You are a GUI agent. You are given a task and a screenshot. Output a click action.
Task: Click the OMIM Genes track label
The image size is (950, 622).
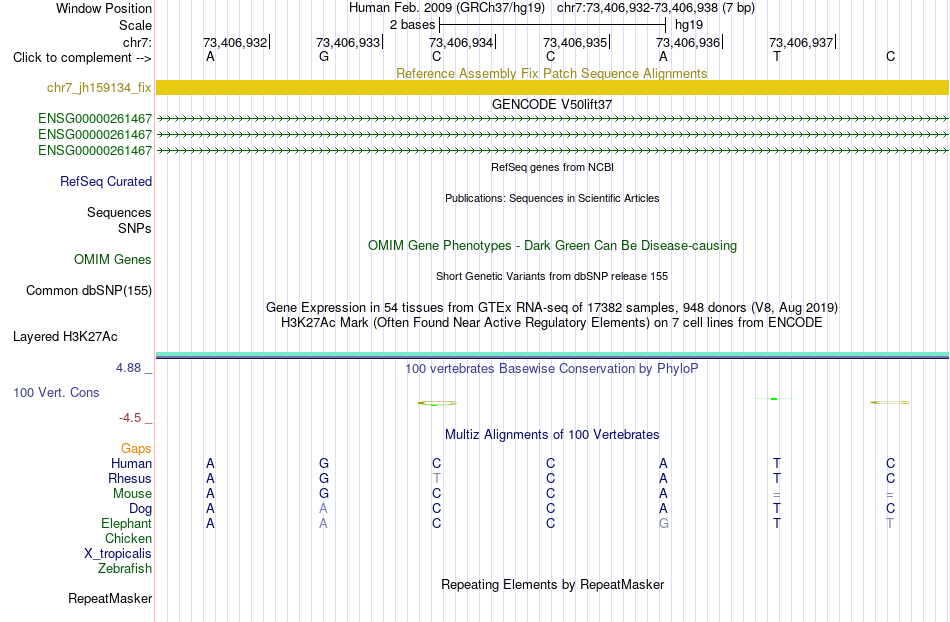click(113, 259)
